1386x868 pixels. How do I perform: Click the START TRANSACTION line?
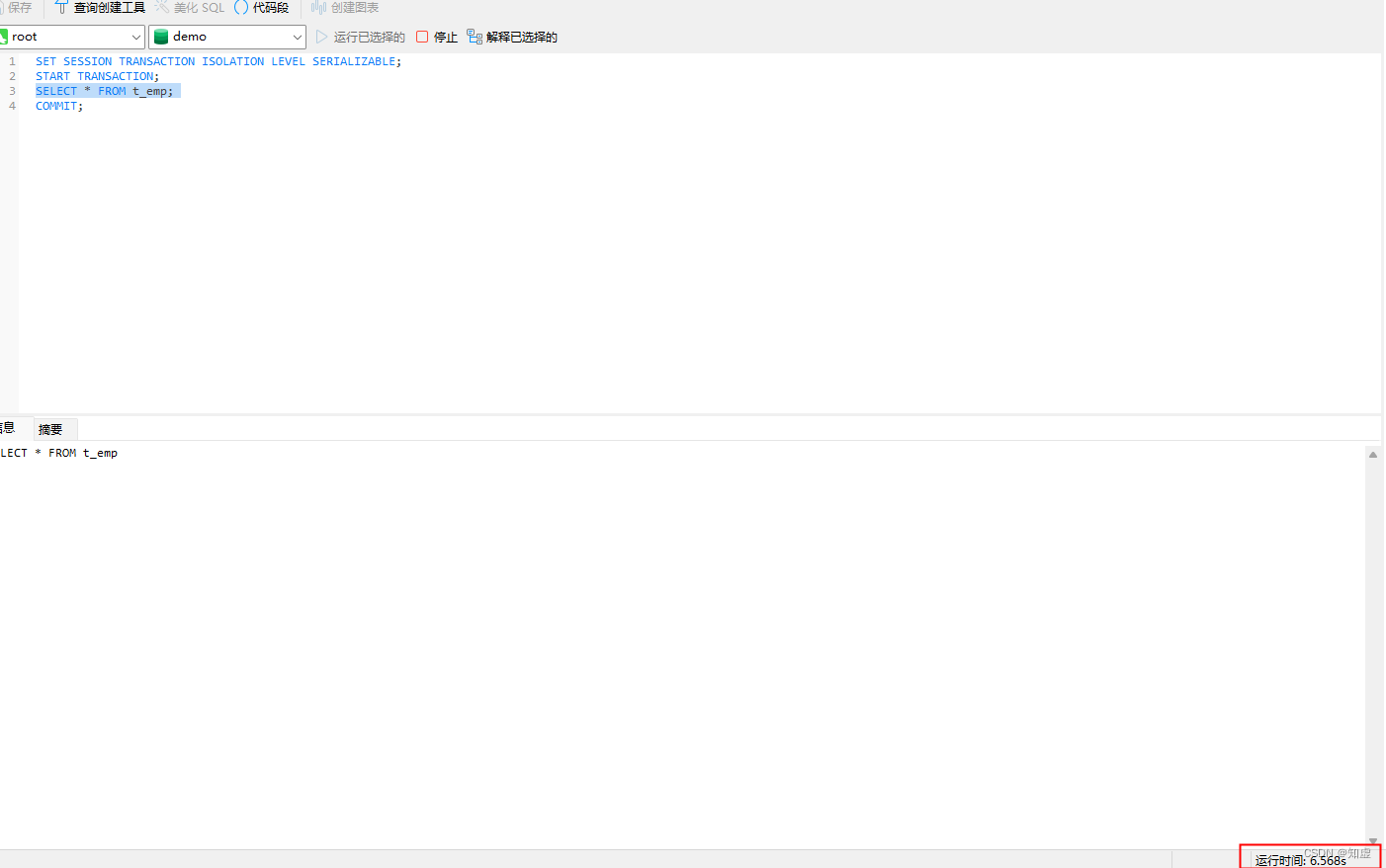click(x=97, y=76)
